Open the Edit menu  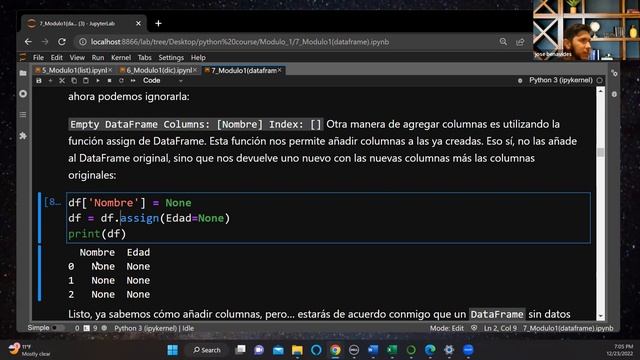point(56,58)
